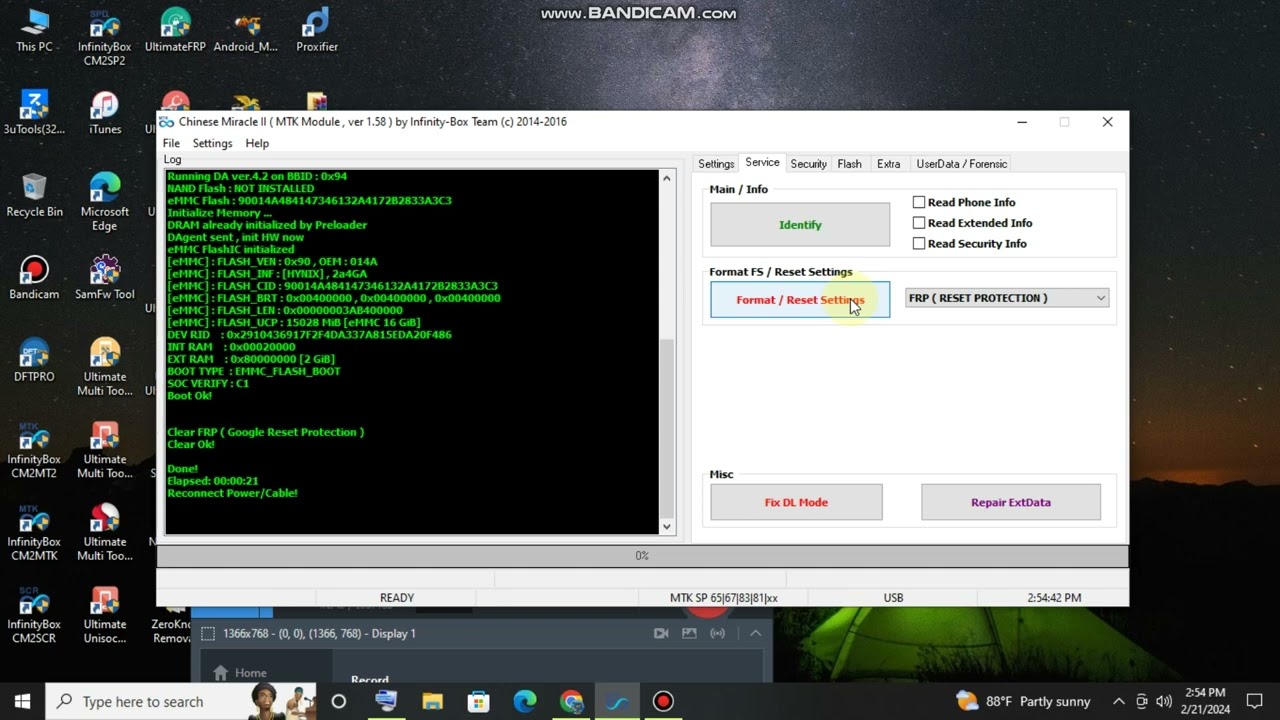The height and width of the screenshot is (720, 1280).
Task: Switch to the Extra tab
Action: [x=888, y=164]
